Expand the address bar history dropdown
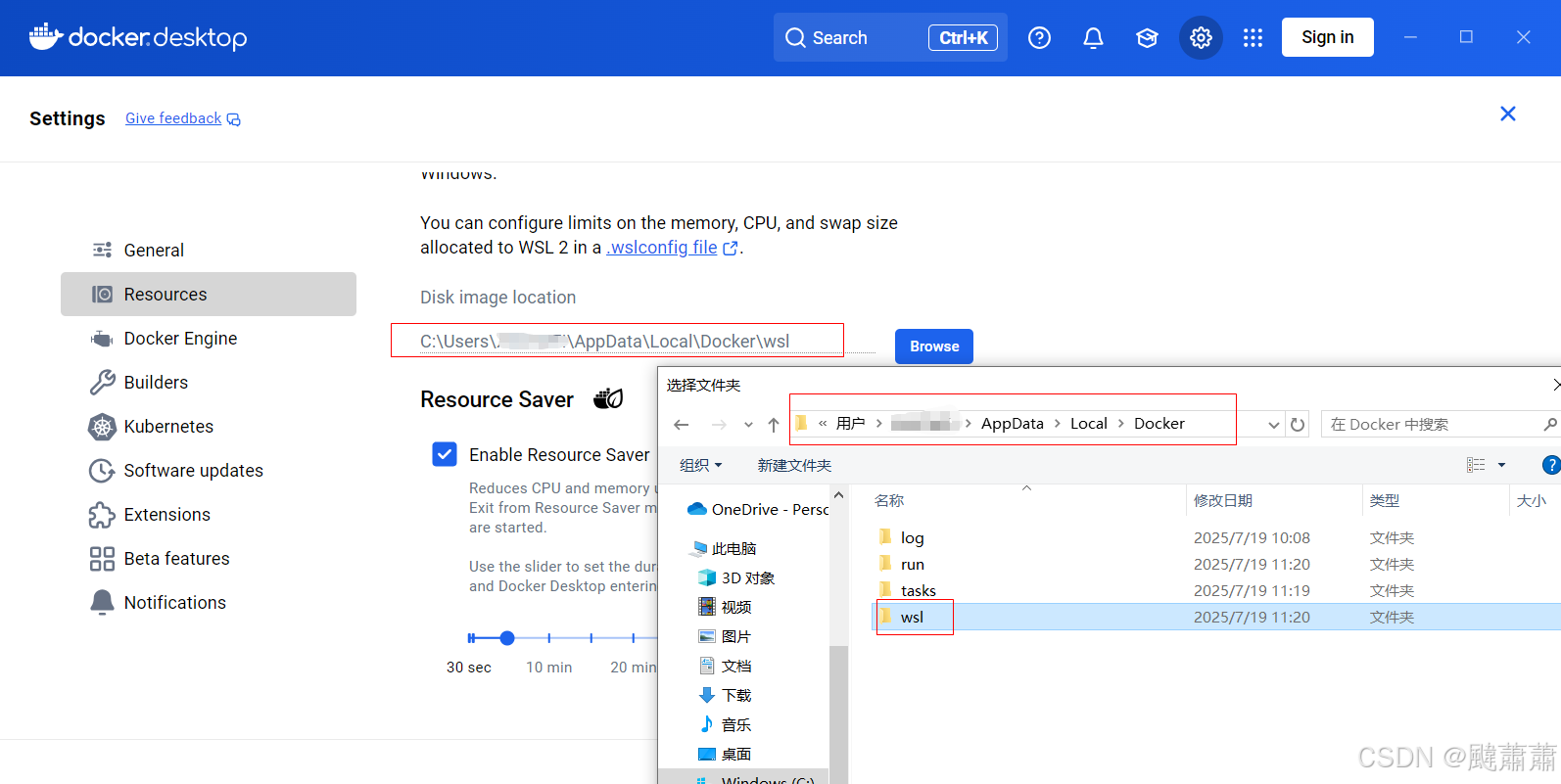Viewport: 1561px width, 784px height. point(1273,425)
